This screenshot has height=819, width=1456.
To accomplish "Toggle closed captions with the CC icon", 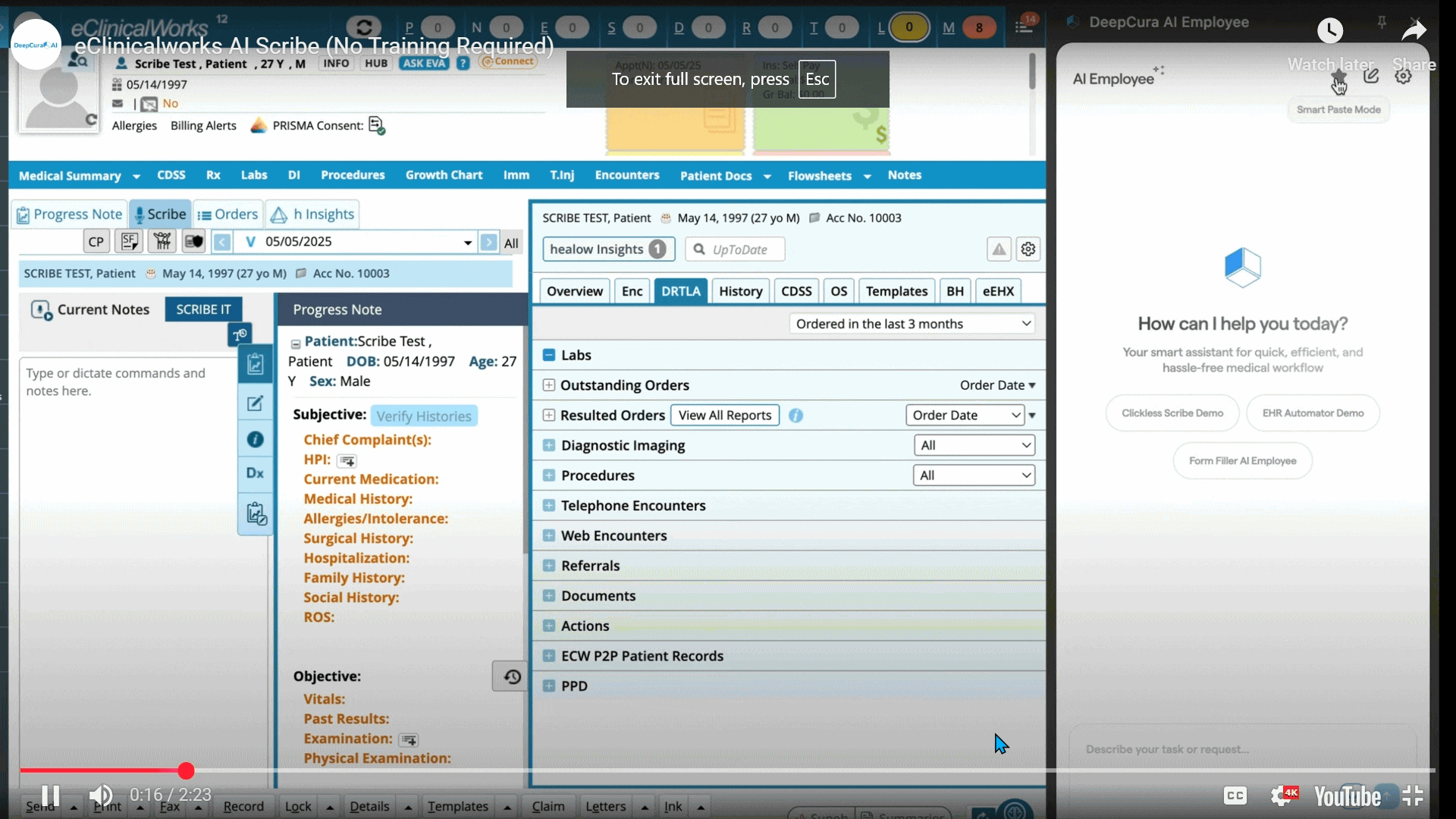I will point(1235,795).
